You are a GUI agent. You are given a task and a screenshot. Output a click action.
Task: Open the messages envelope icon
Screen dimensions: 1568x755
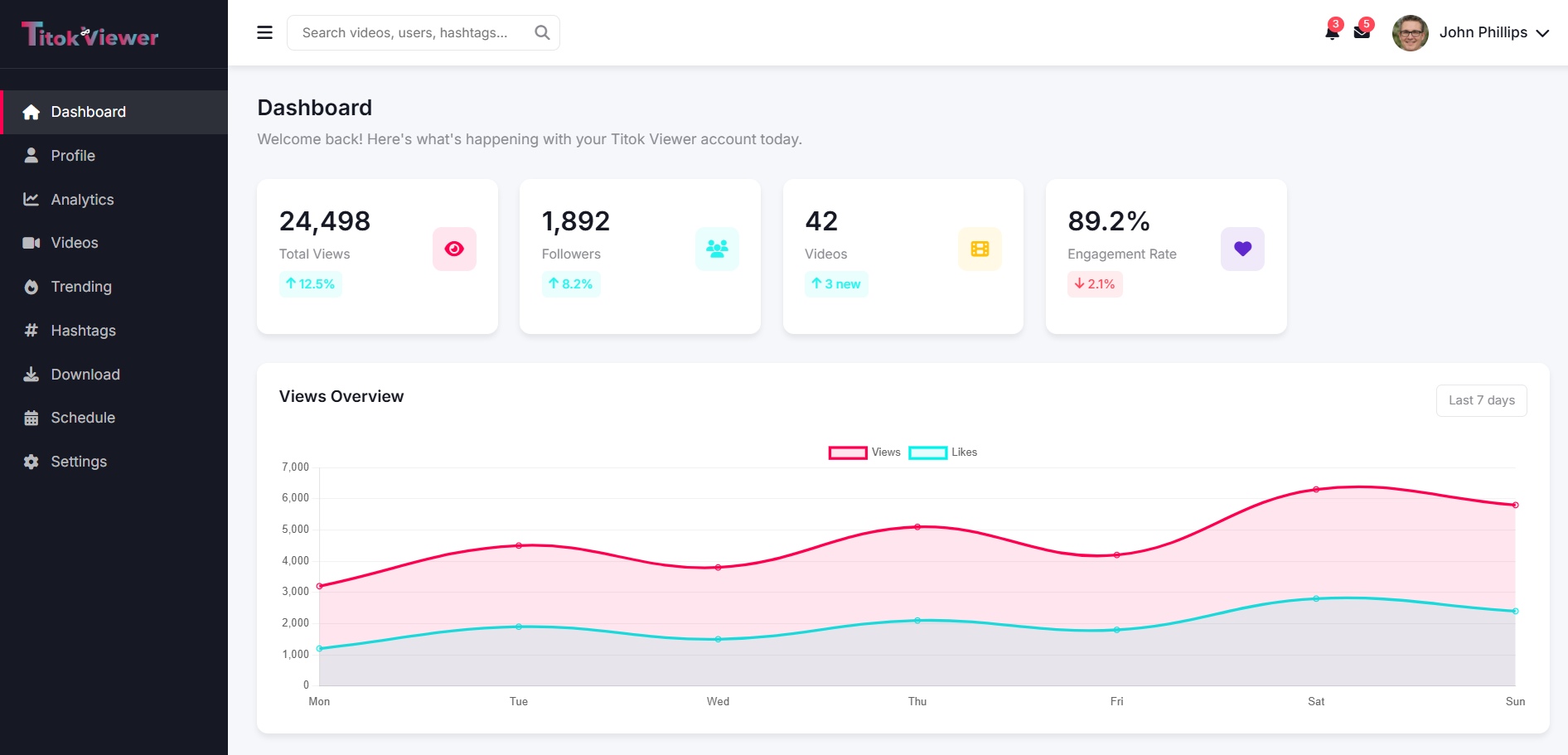pyautogui.click(x=1362, y=32)
